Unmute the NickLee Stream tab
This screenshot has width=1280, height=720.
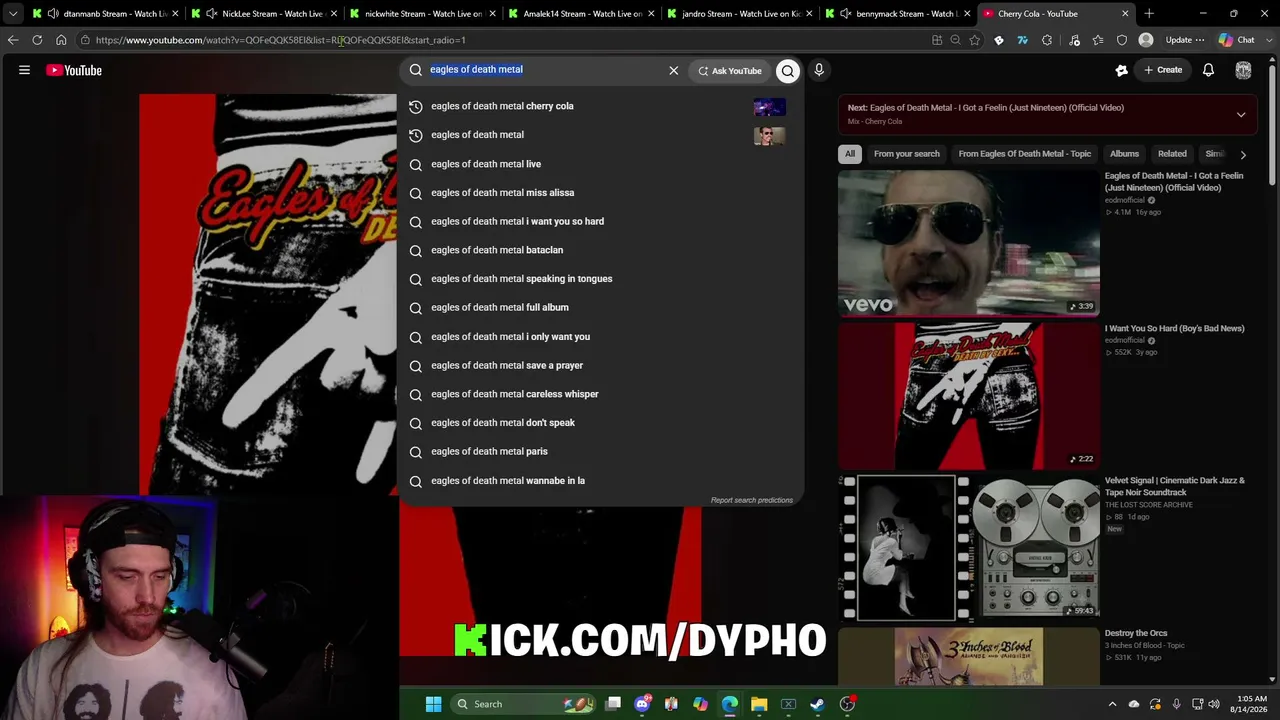211,14
